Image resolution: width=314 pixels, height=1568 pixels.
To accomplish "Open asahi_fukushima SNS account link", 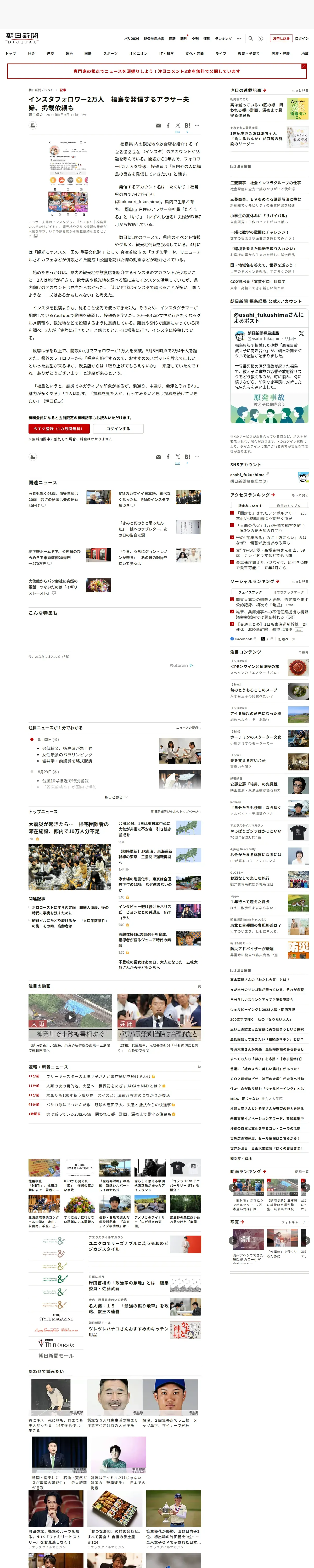I will pyautogui.click(x=248, y=475).
